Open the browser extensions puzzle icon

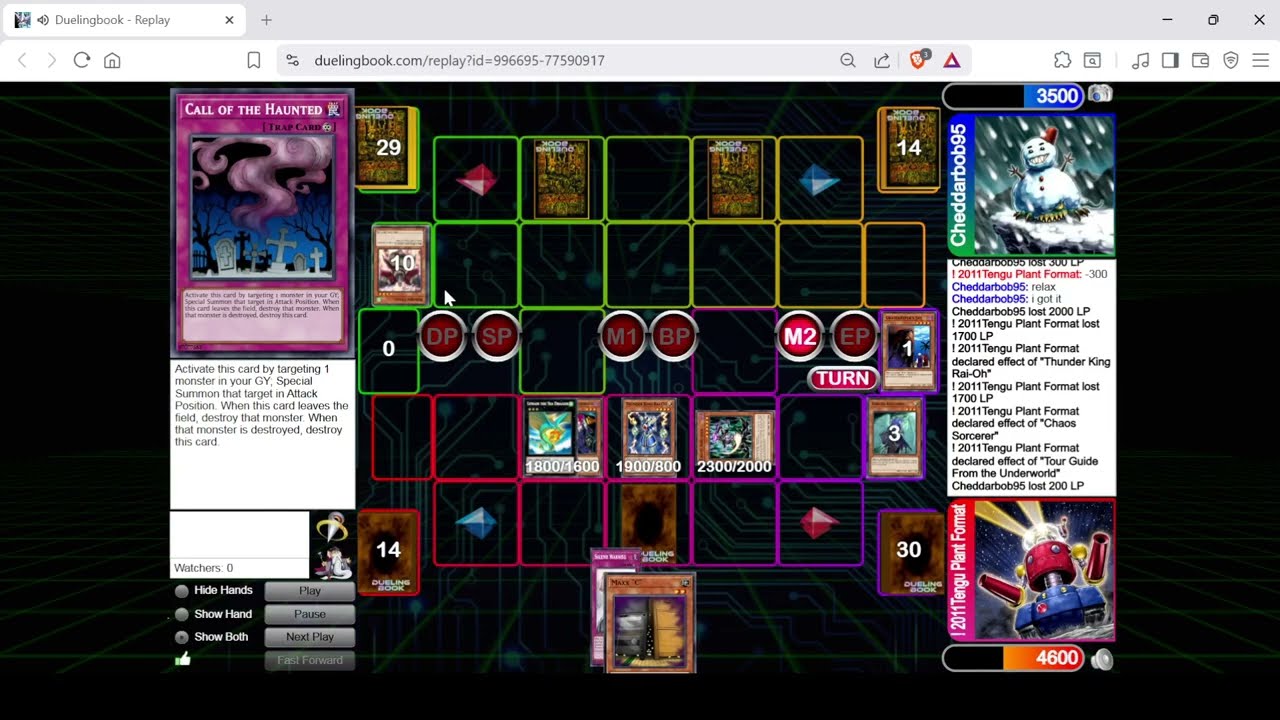coord(1062,60)
